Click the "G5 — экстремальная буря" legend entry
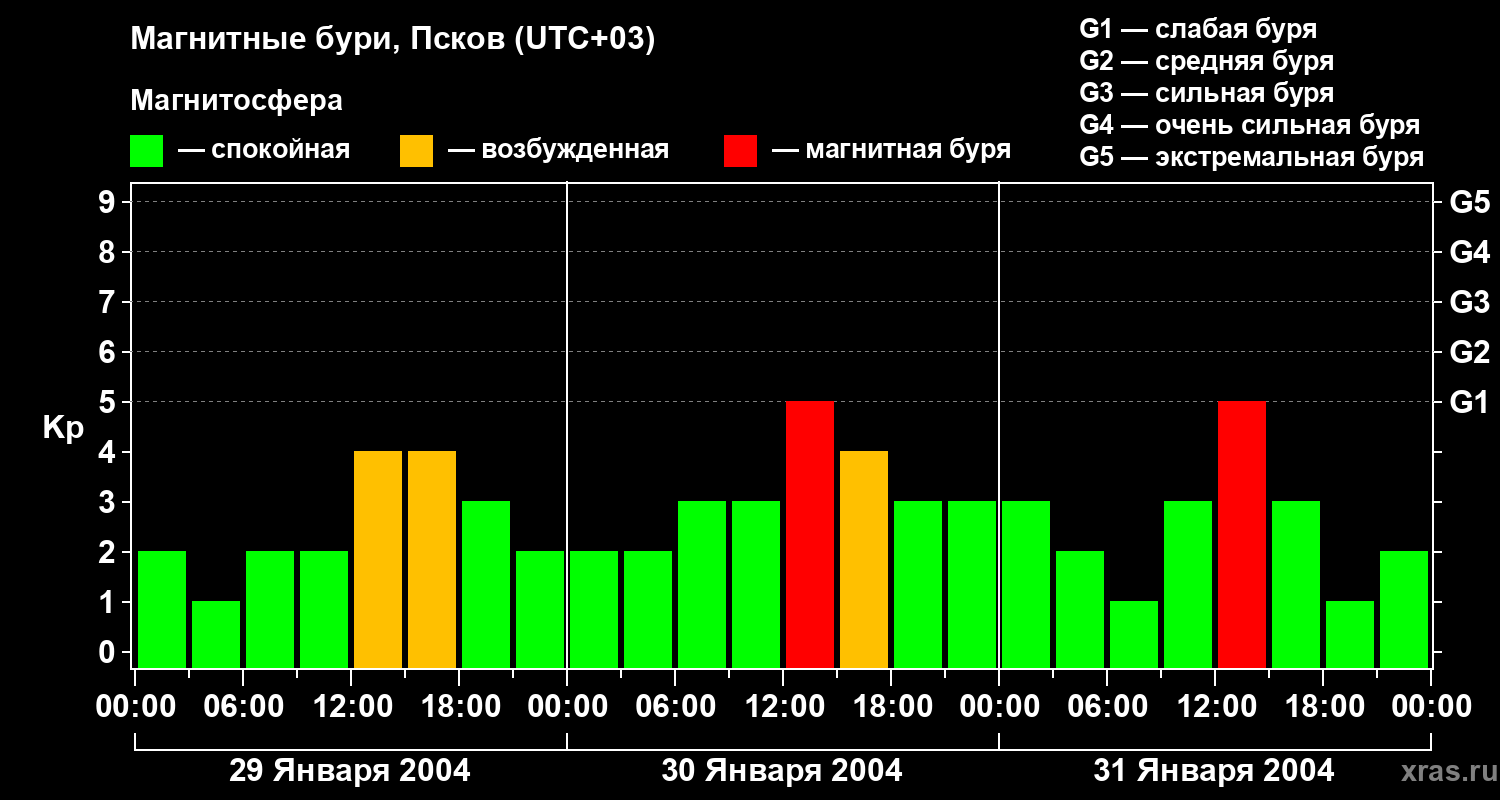This screenshot has height=800, width=1500. pos(1251,157)
